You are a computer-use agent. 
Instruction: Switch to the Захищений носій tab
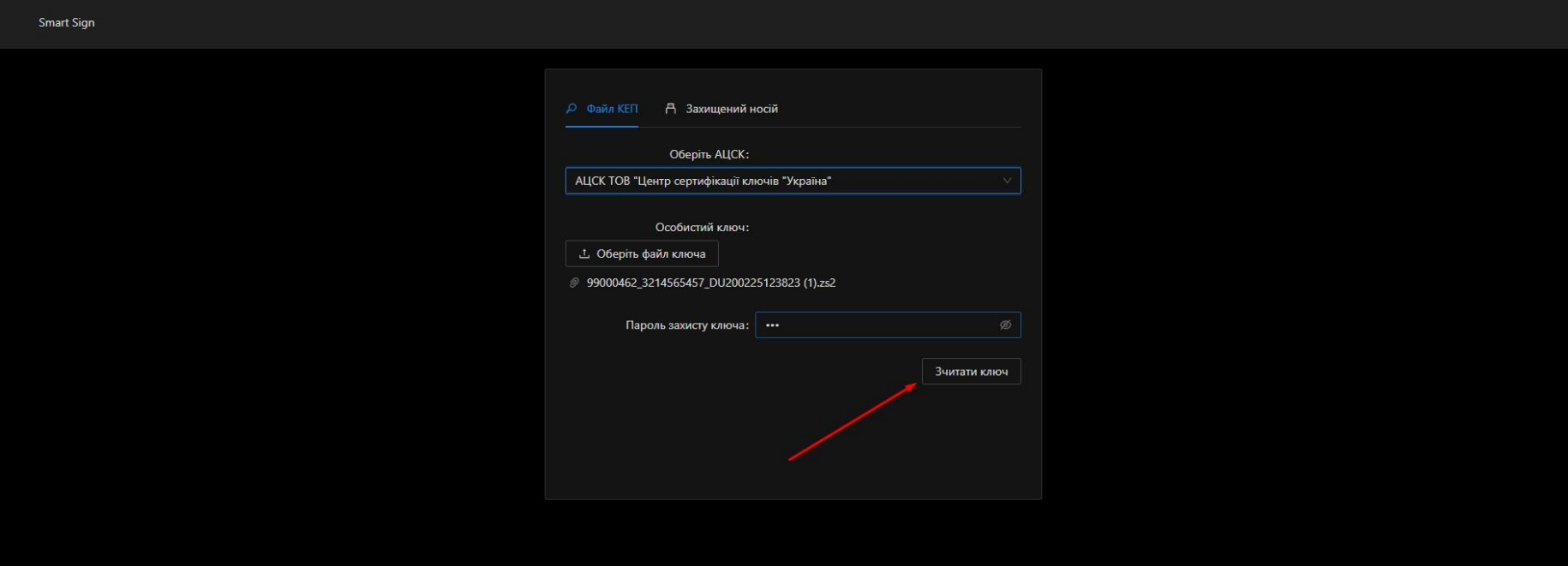pos(731,109)
